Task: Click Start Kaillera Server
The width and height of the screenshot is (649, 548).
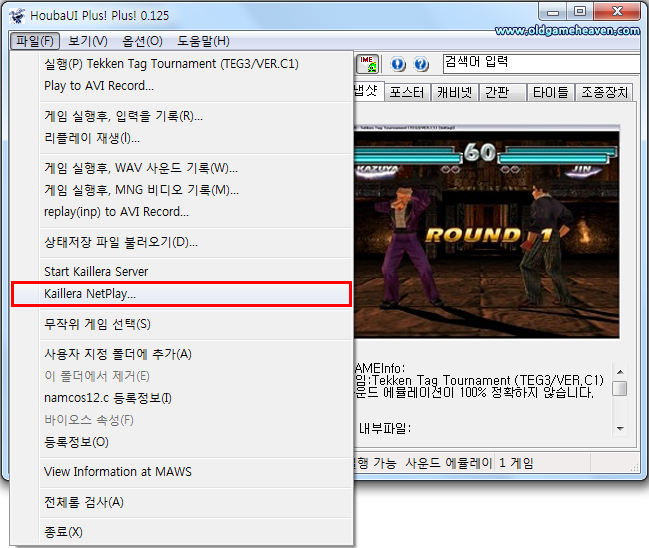Action: click(181, 272)
